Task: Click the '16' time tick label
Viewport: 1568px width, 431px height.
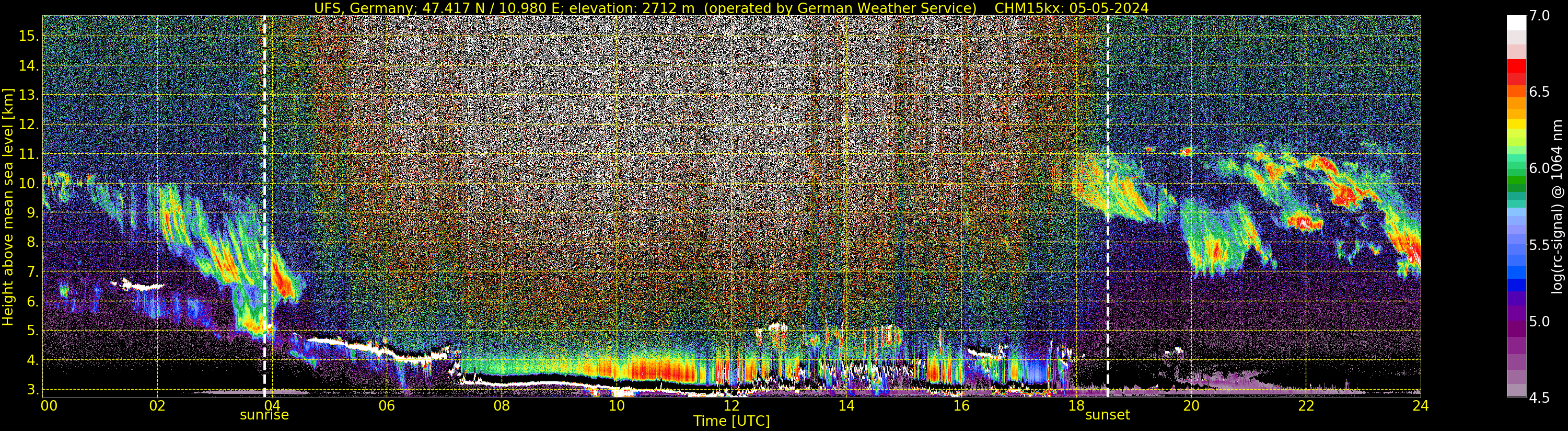Action: click(x=961, y=405)
